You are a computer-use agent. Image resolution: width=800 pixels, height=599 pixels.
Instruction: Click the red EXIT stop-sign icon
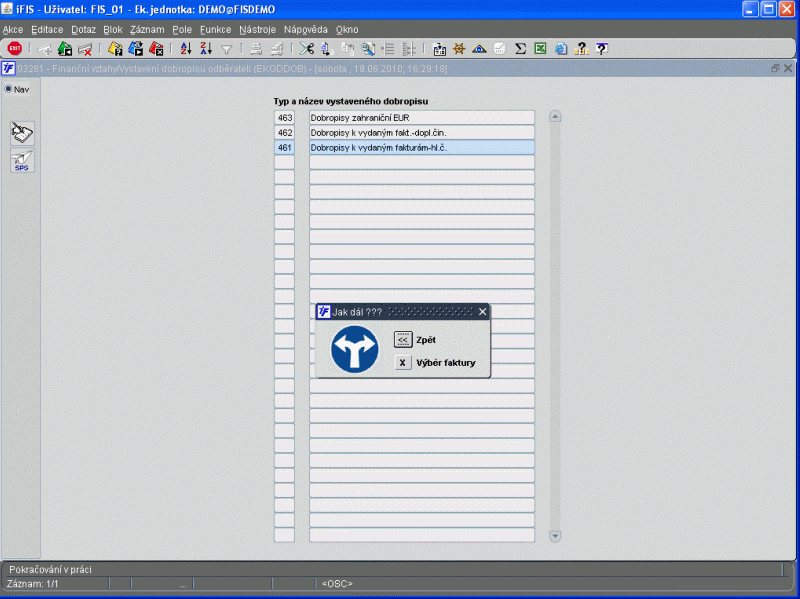pos(15,48)
